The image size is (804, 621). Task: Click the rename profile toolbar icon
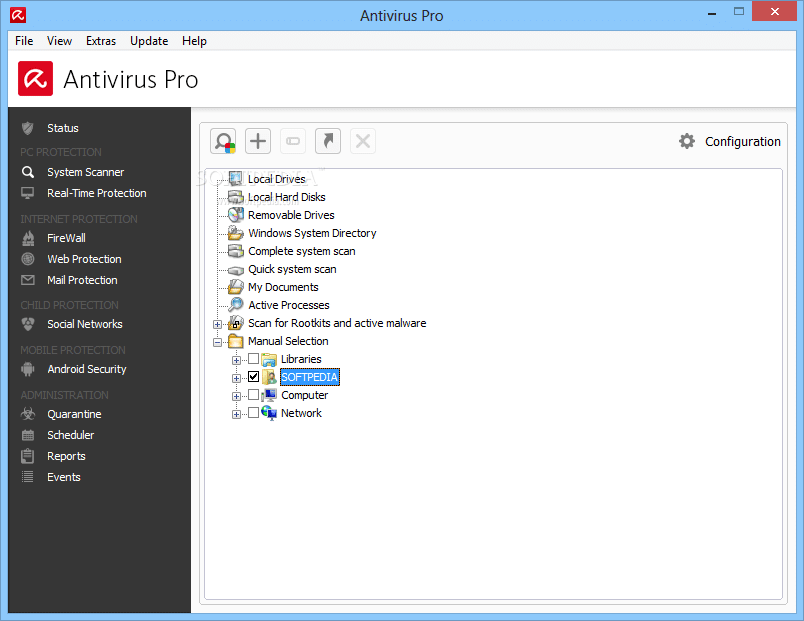tap(293, 141)
